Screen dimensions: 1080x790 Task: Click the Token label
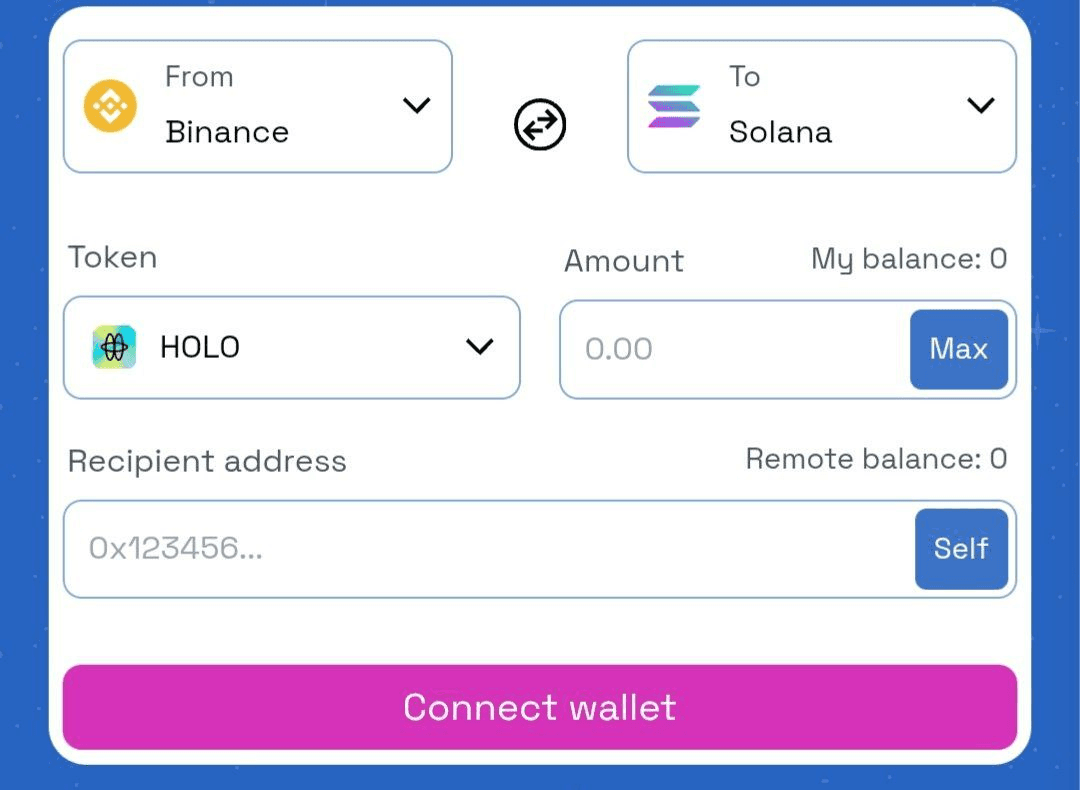112,258
